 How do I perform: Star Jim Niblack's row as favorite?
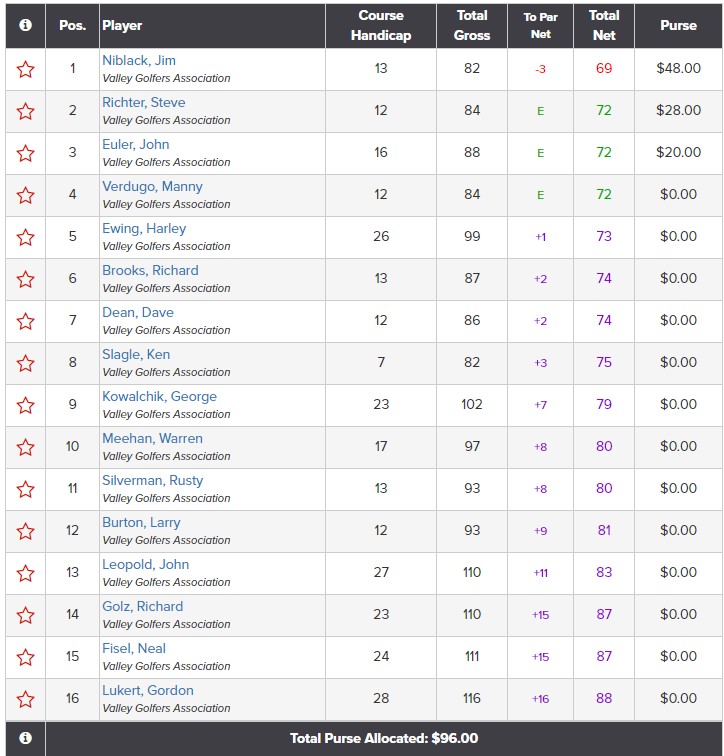25,69
